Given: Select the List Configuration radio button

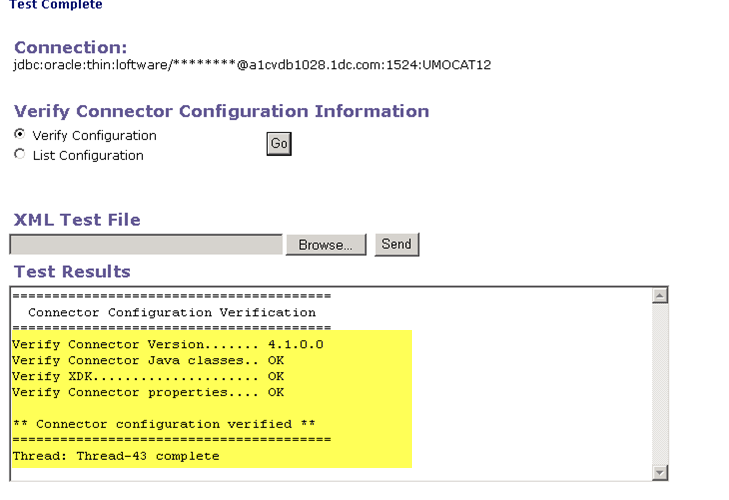Looking at the screenshot, I should click(19, 154).
